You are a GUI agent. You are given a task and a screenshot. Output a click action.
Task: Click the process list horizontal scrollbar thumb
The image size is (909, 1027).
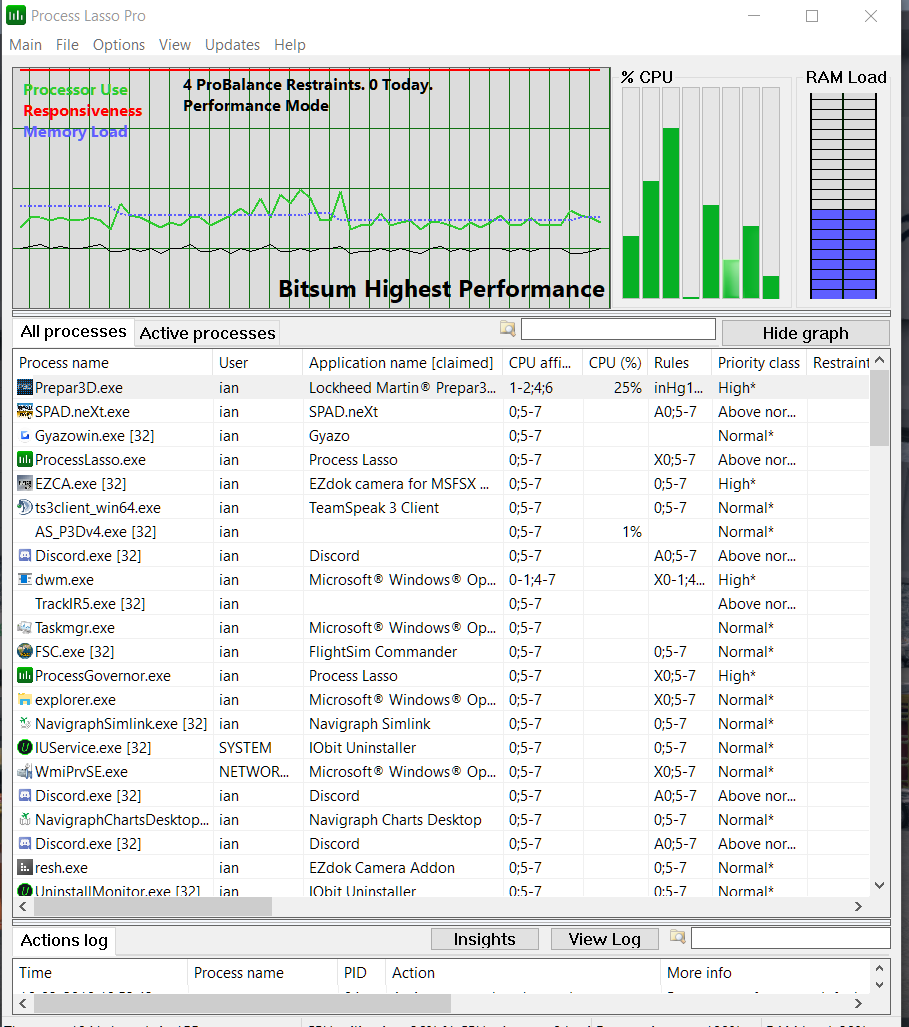[153, 906]
